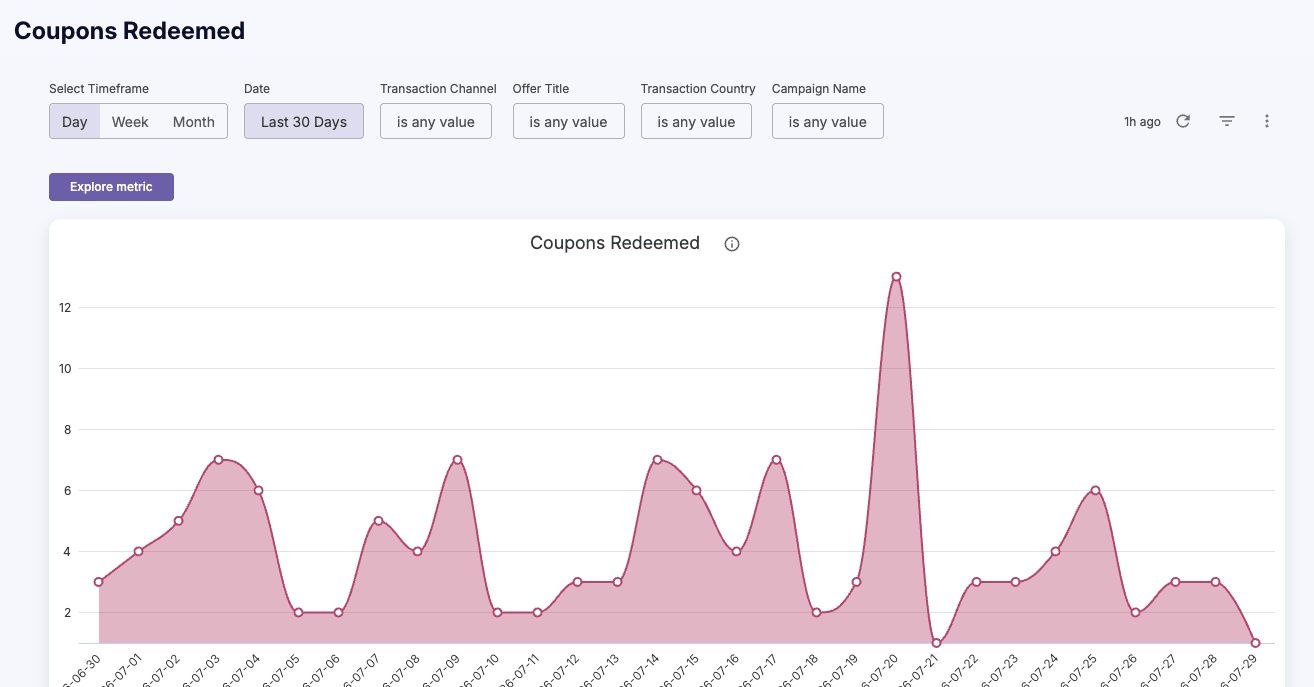
Task: Open the Last 30 Days date filter
Action: click(304, 122)
